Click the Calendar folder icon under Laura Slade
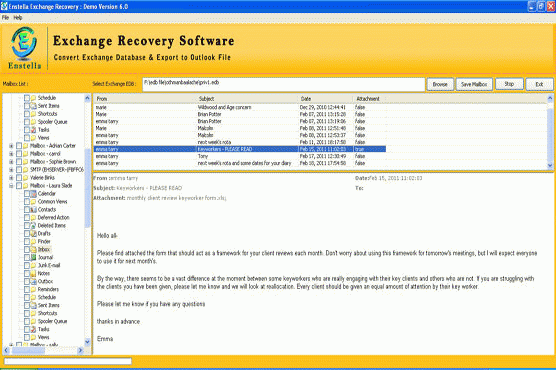Viewport: 556px width, 370px height. tap(33, 194)
